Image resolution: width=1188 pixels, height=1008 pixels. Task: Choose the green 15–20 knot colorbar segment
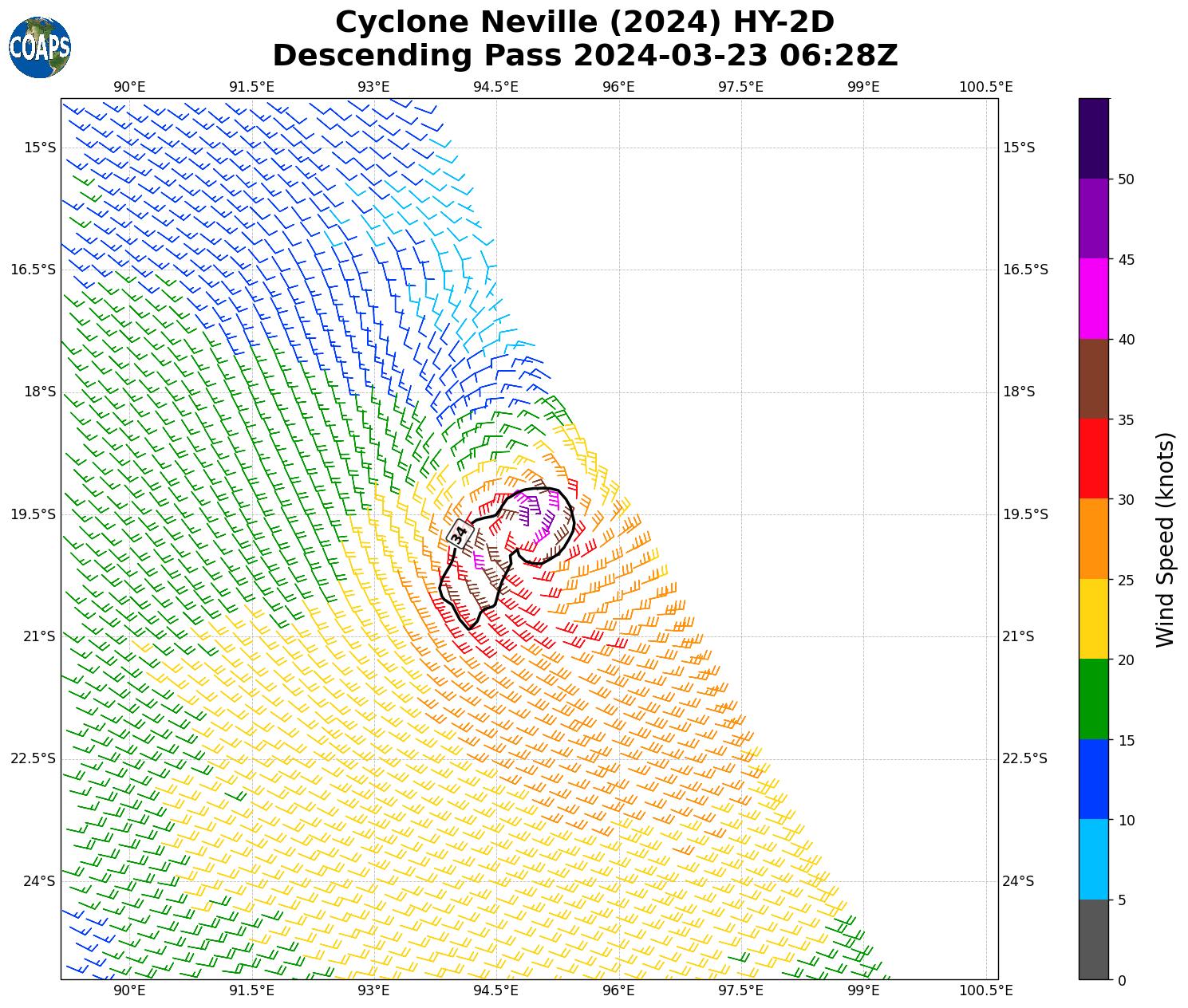tap(1093, 699)
